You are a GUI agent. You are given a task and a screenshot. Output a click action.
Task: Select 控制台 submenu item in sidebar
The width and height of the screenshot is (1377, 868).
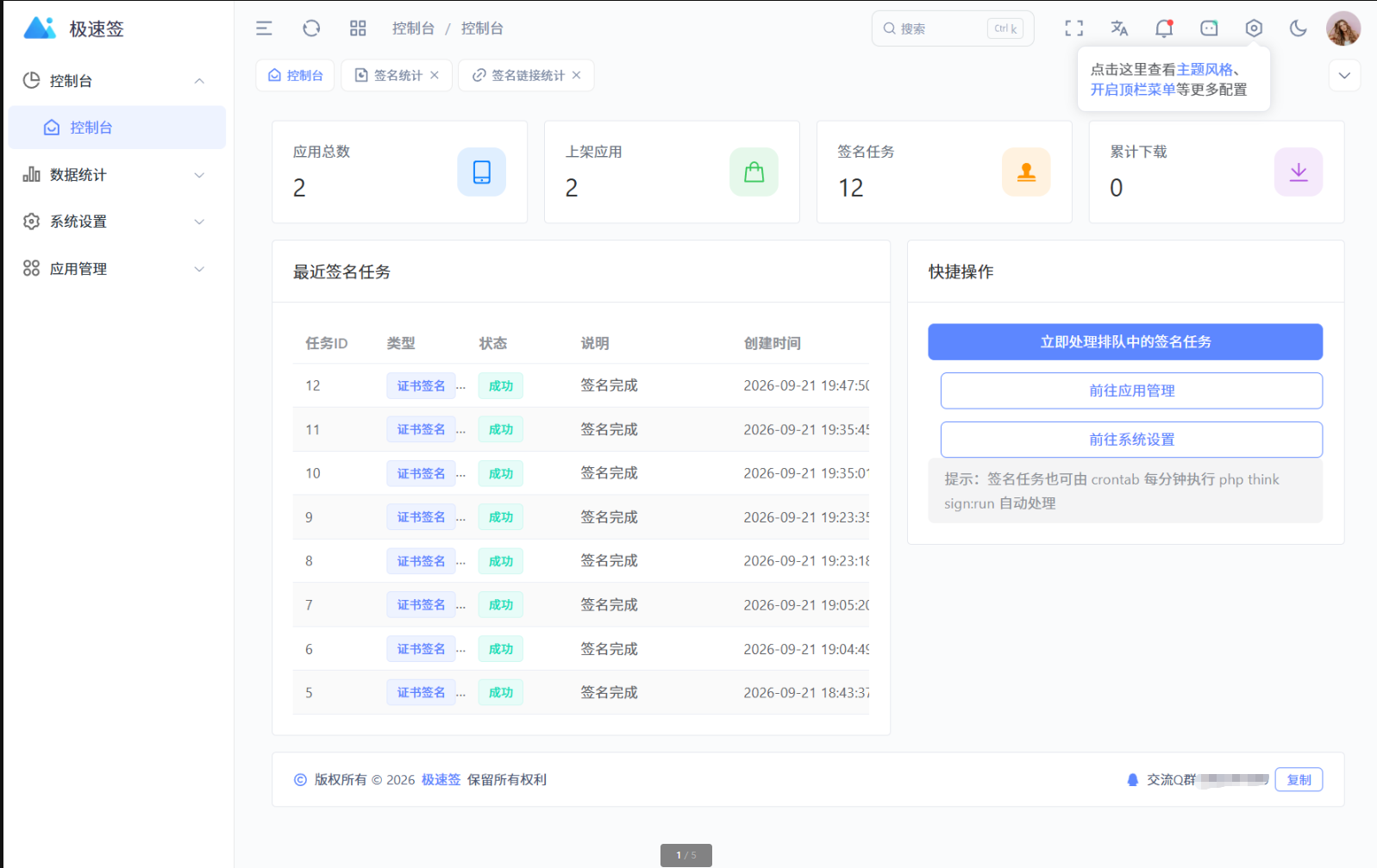coord(117,128)
